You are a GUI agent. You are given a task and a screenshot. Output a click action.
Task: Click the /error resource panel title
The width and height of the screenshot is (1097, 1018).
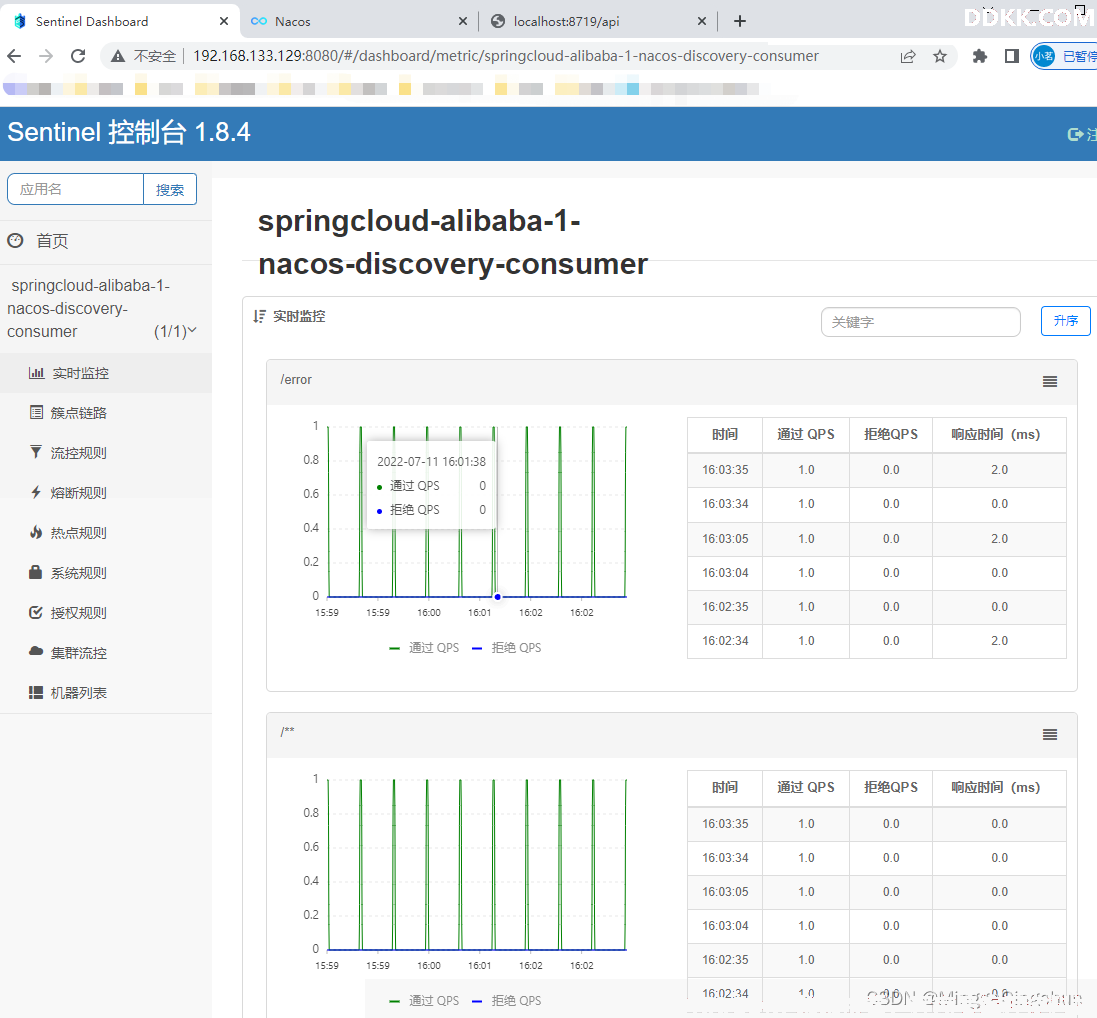click(296, 380)
